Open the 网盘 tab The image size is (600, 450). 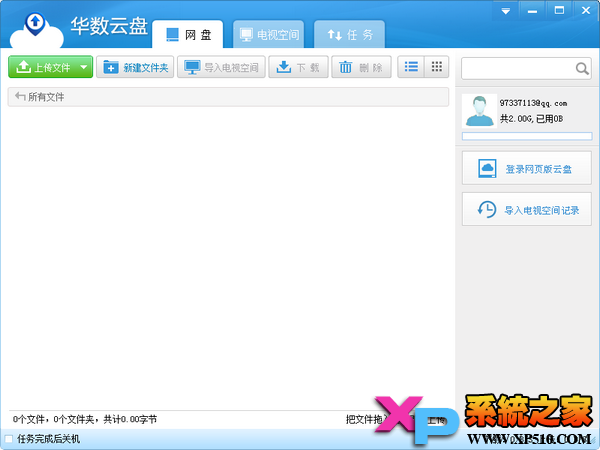pyautogui.click(x=188, y=34)
